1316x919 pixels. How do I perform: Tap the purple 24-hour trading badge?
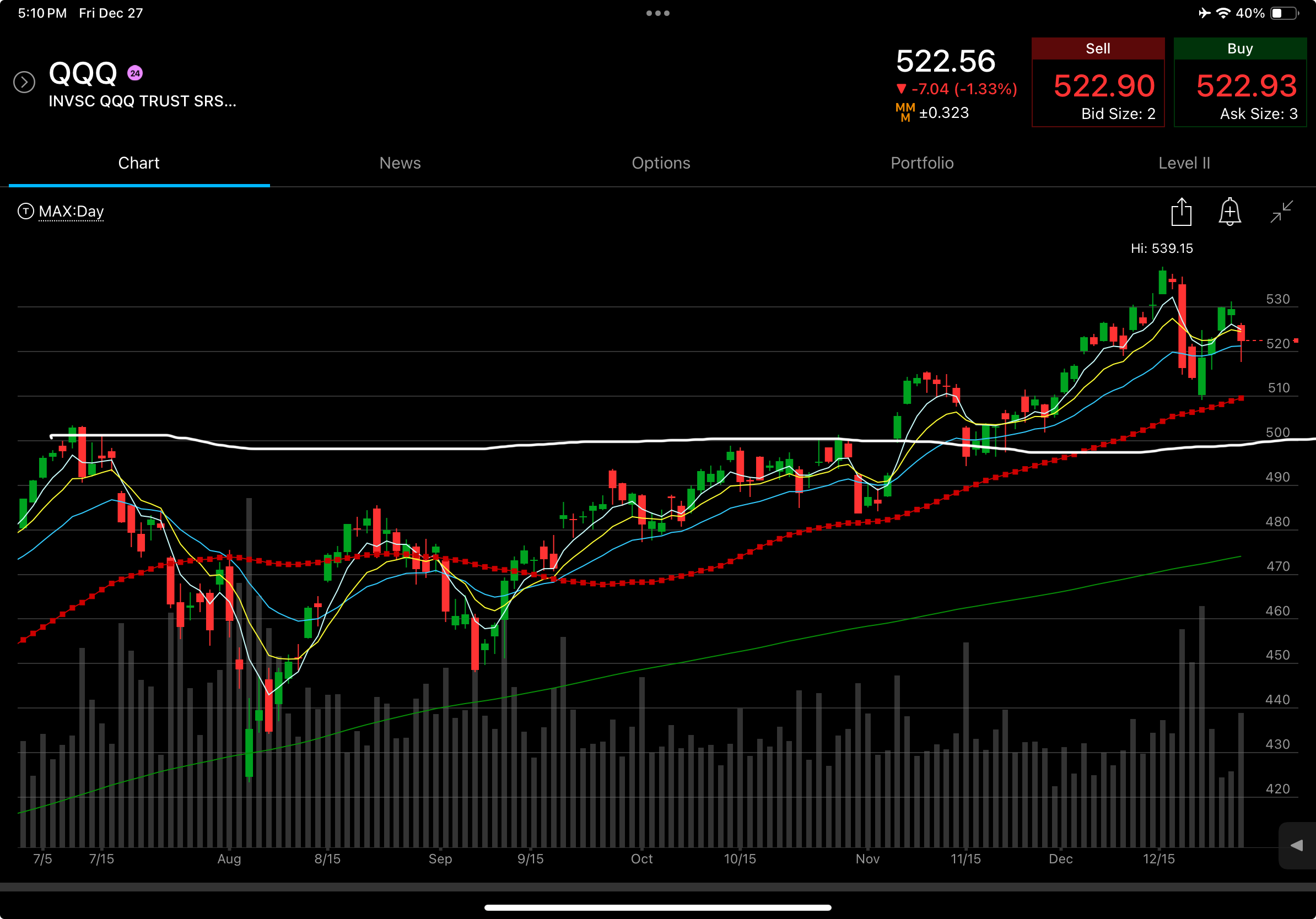(134, 73)
